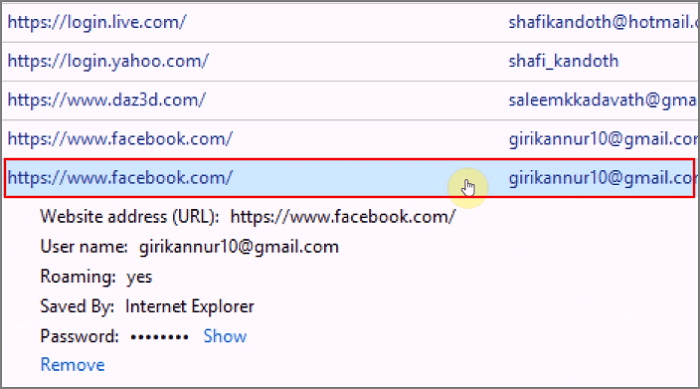Click the masked password dots
This screenshot has width=700, height=389.
pos(159,337)
